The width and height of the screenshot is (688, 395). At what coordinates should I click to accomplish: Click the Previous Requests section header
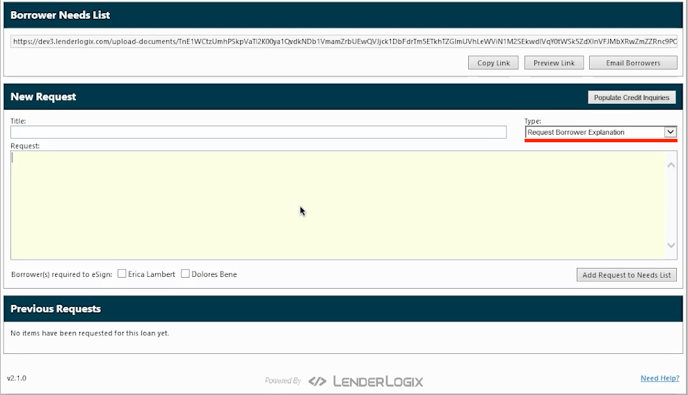pyautogui.click(x=56, y=309)
